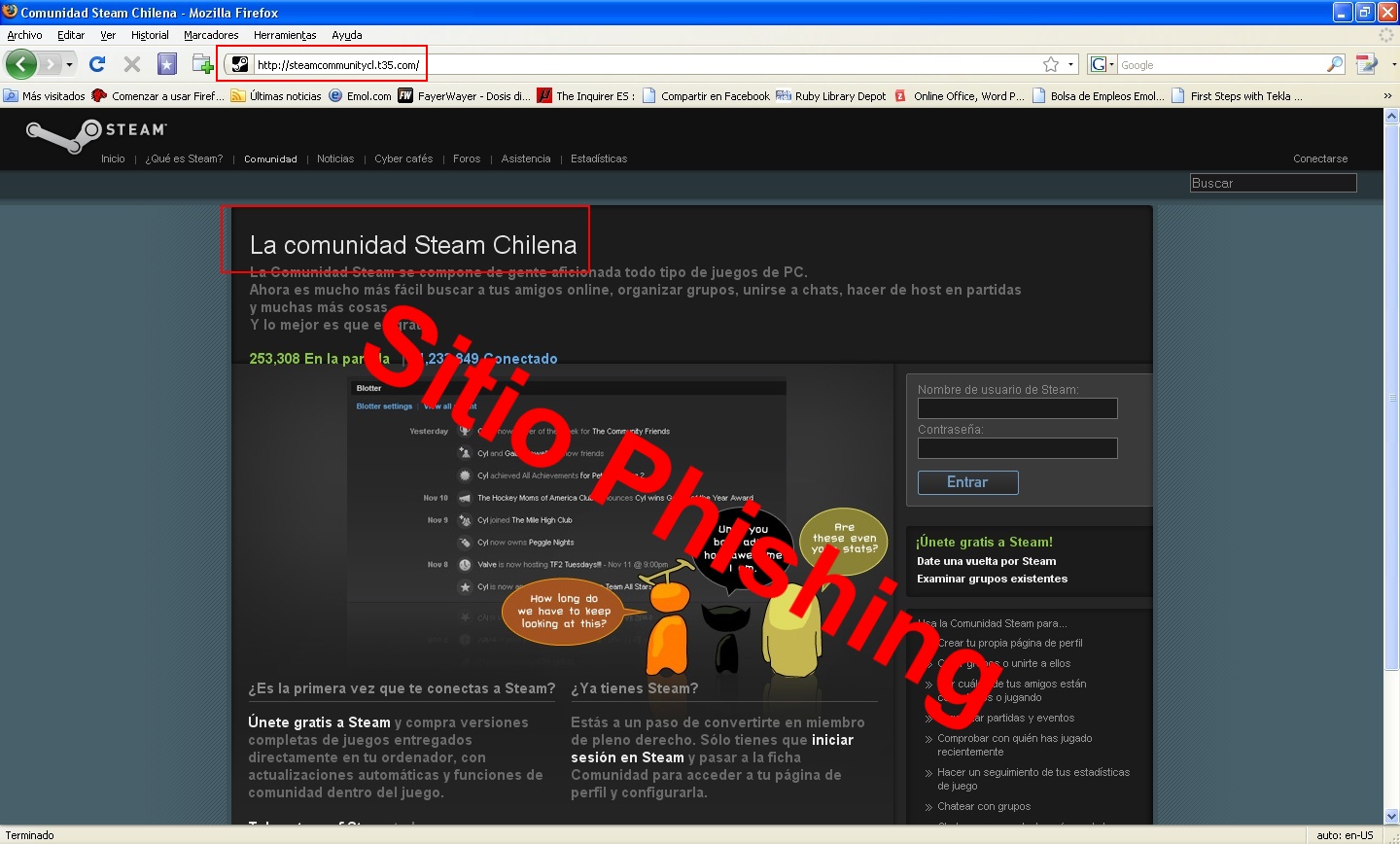Open Foros in Steam navigation

(x=467, y=158)
